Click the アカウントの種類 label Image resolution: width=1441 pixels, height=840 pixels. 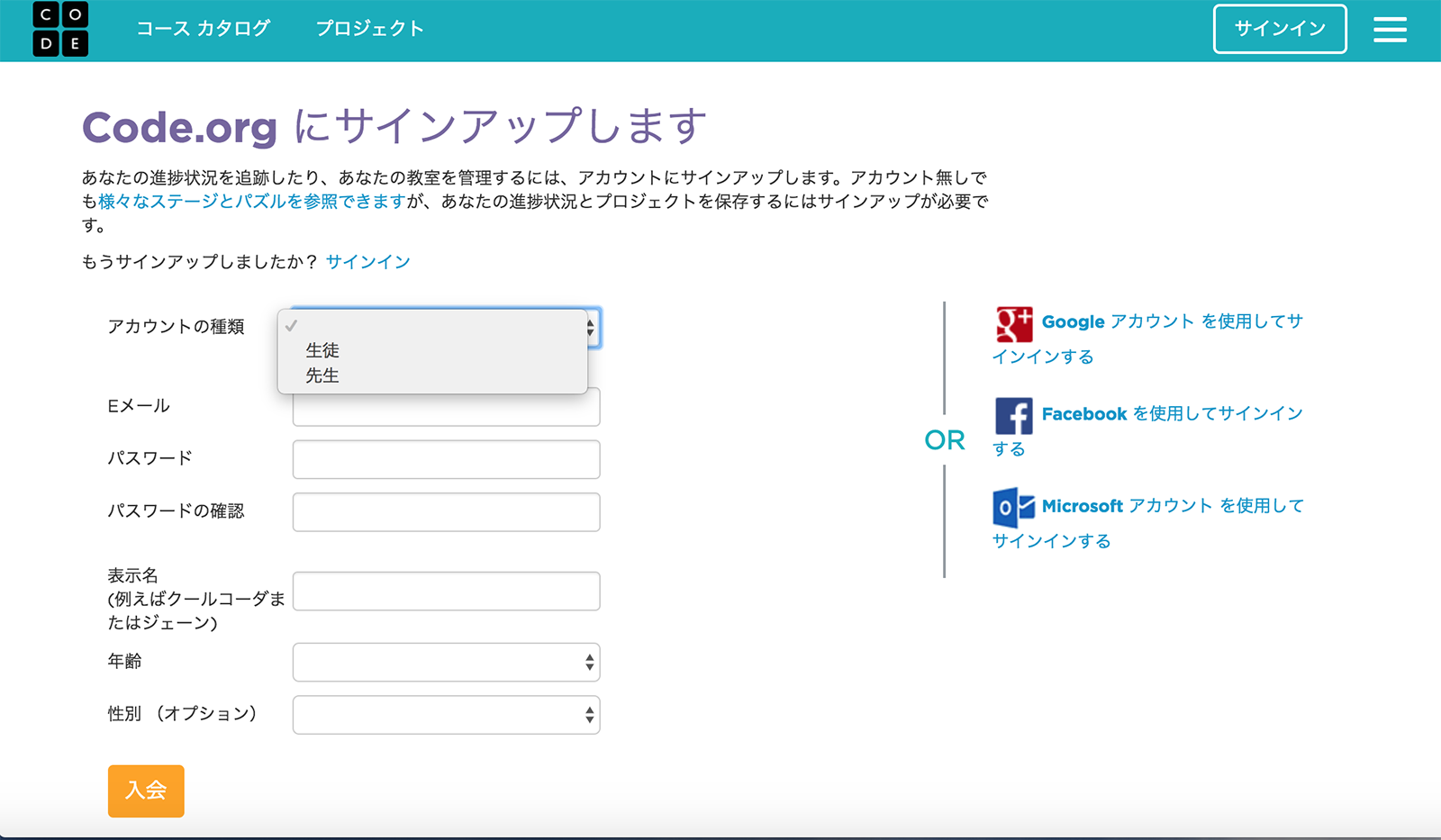point(176,327)
